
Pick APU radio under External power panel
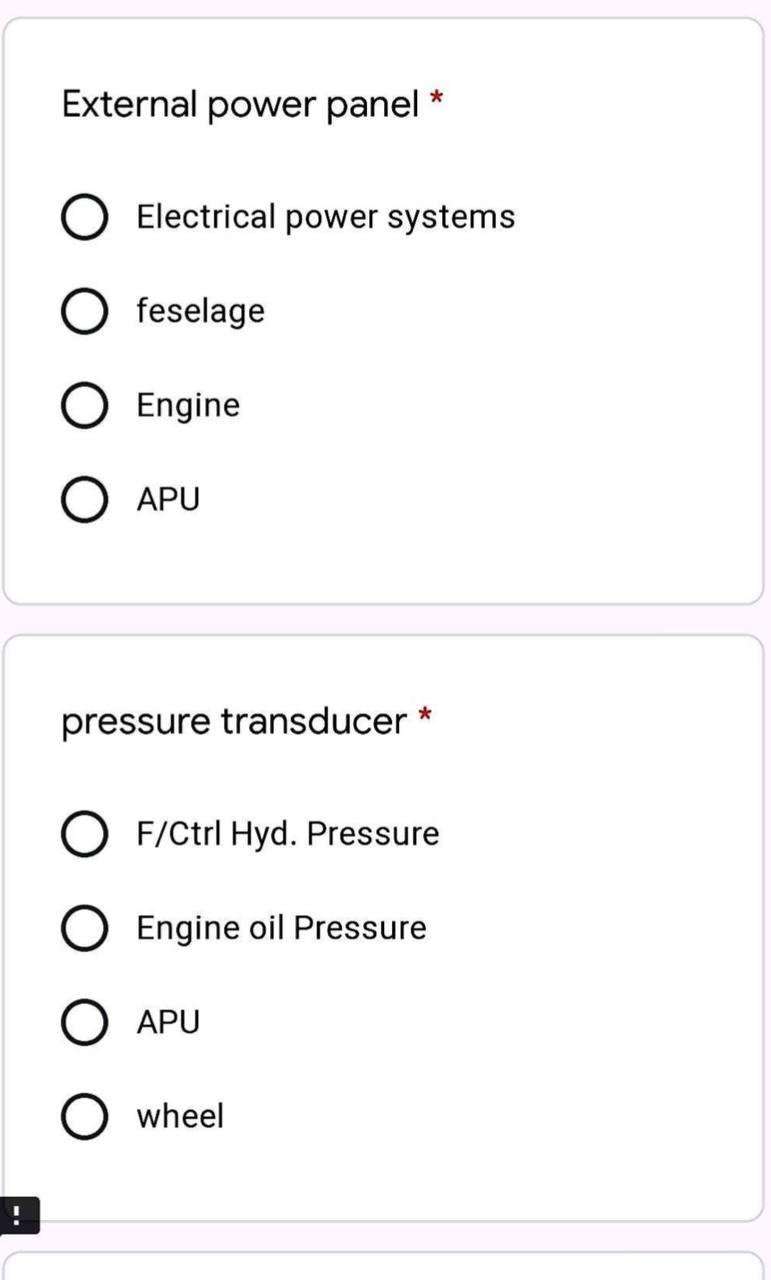click(x=85, y=499)
